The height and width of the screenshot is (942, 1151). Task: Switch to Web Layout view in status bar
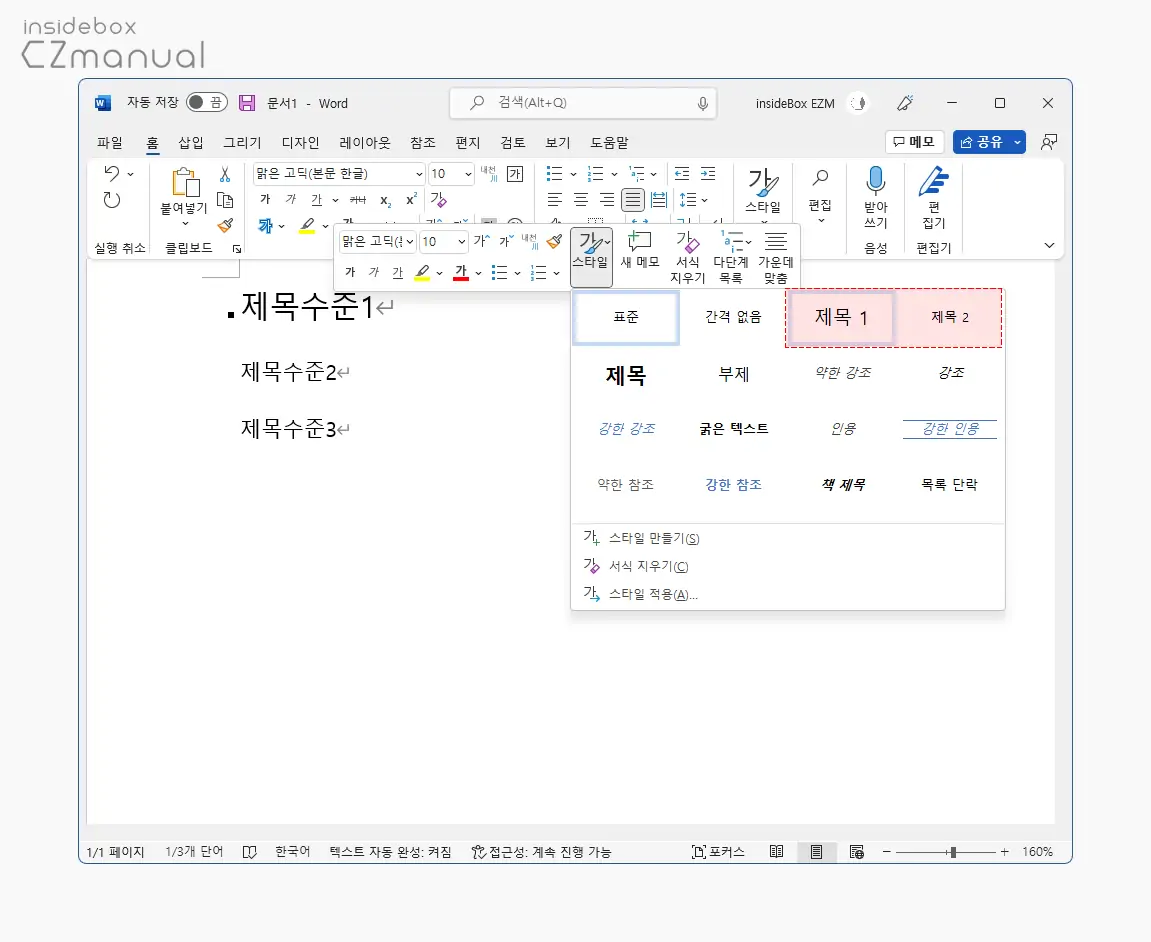pos(856,852)
